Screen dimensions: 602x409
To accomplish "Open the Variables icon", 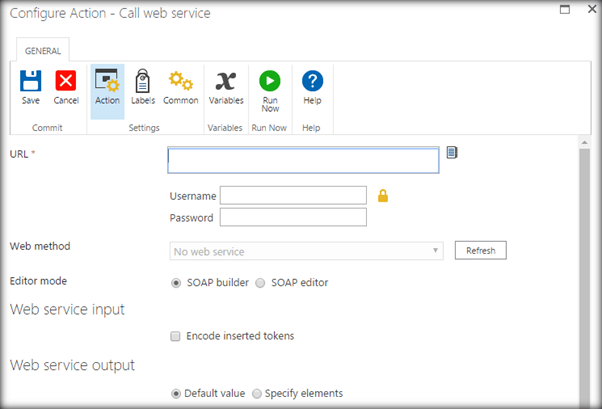I will coord(226,86).
